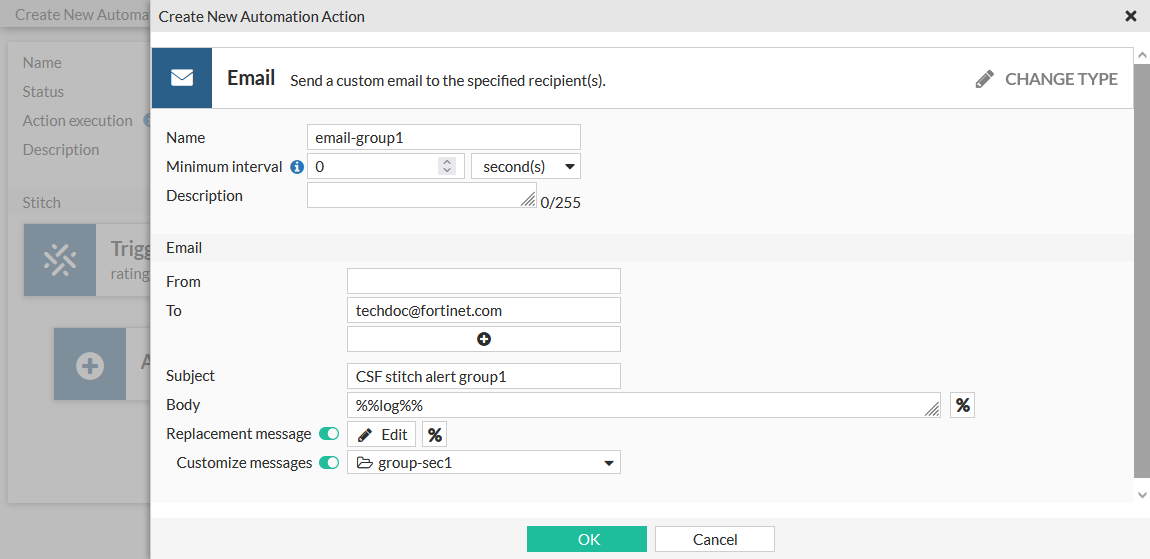Viewport: 1150px width, 559px height.
Task: Click the Change Type pencil icon
Action: (985, 79)
